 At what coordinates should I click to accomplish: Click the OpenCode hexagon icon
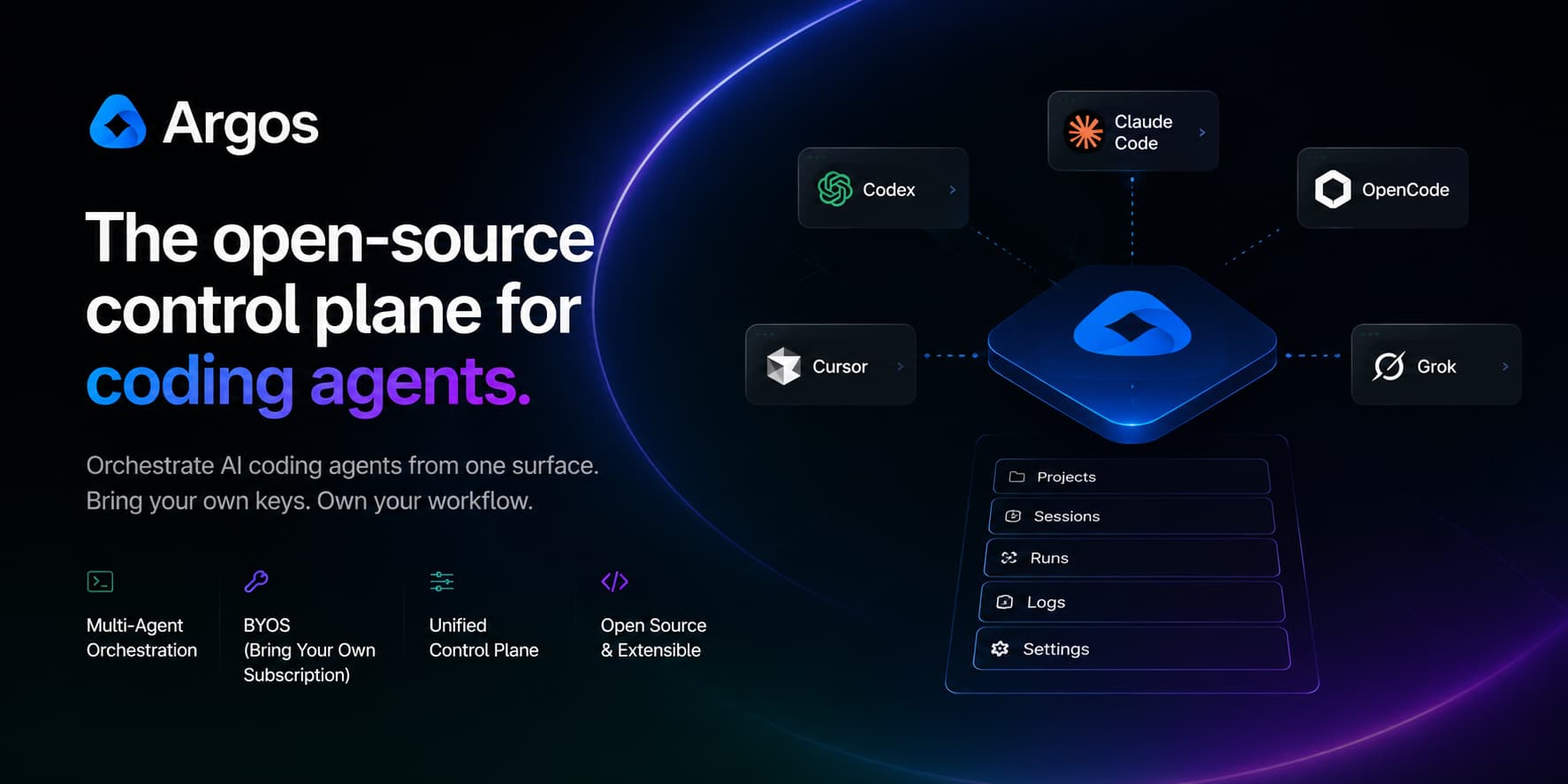tap(1333, 189)
